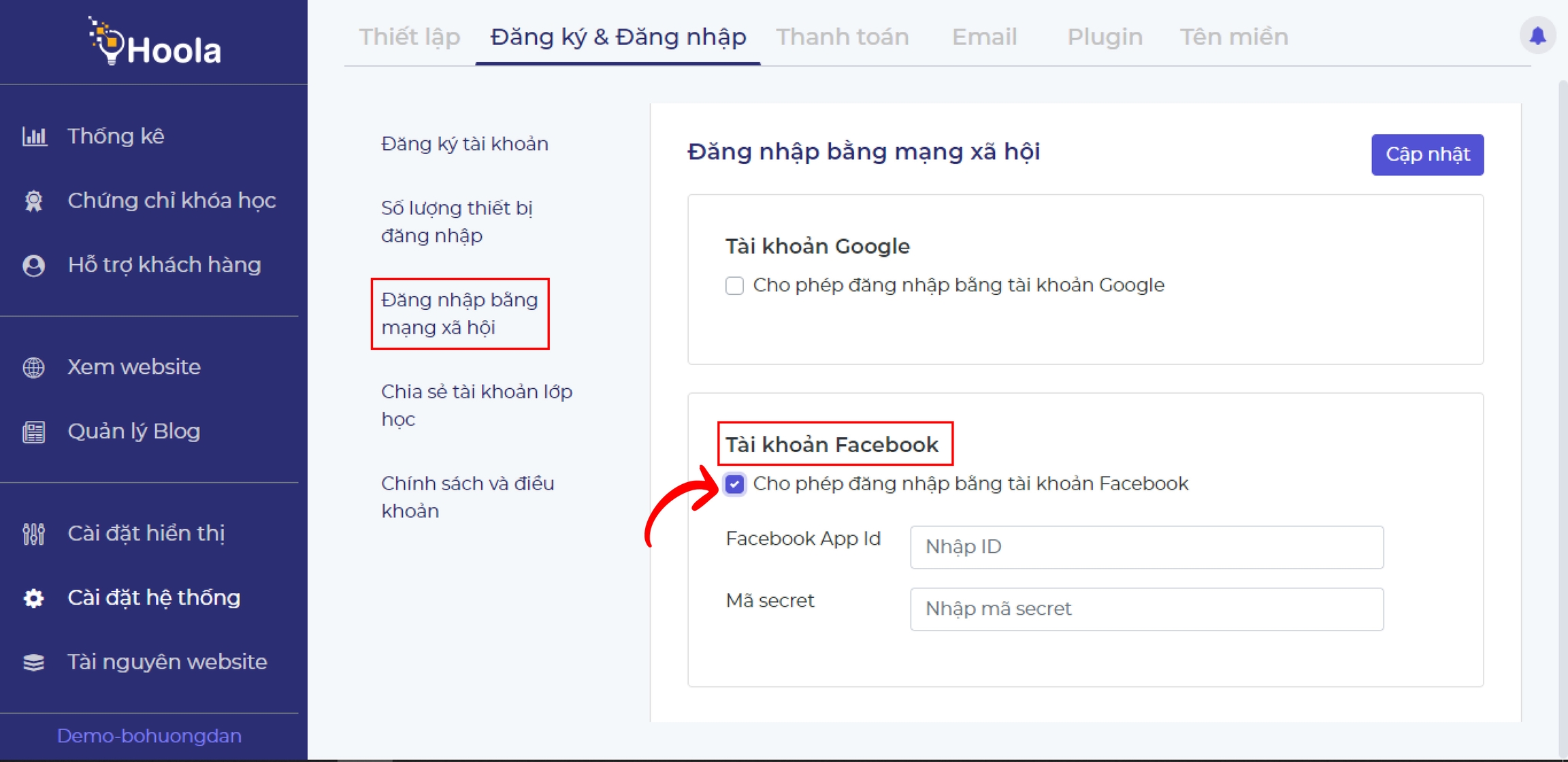Viewport: 1568px width, 762px height.
Task: Select Chính sách và điều khoản submenu item
Action: coord(468,497)
